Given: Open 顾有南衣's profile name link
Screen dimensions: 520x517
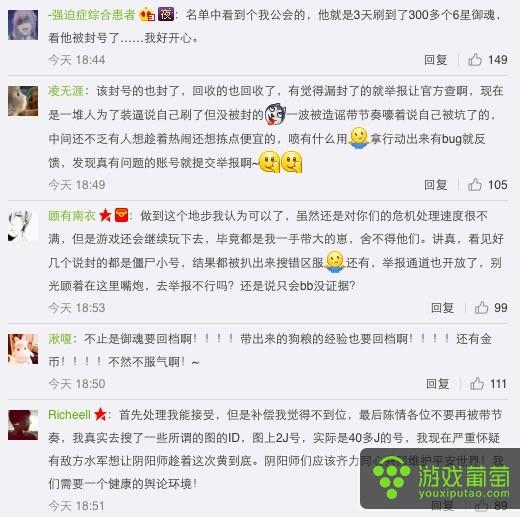Looking at the screenshot, I should click(72, 216).
